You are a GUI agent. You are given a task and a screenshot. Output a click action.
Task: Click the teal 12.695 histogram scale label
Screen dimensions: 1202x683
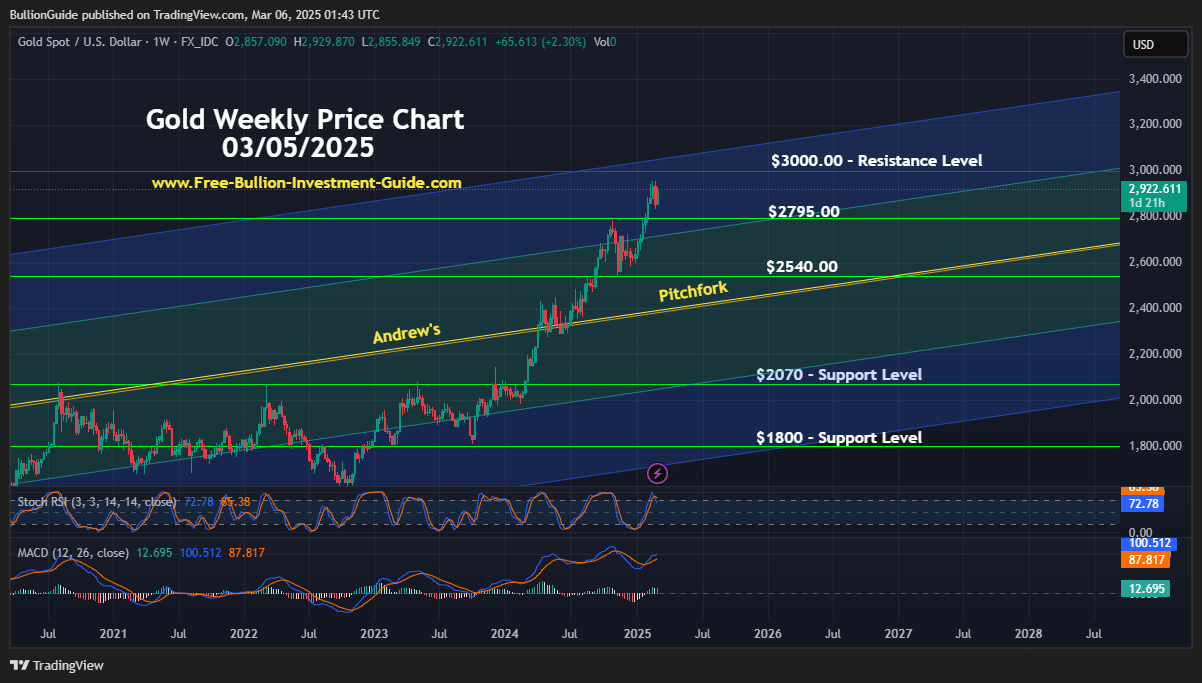tap(1148, 589)
